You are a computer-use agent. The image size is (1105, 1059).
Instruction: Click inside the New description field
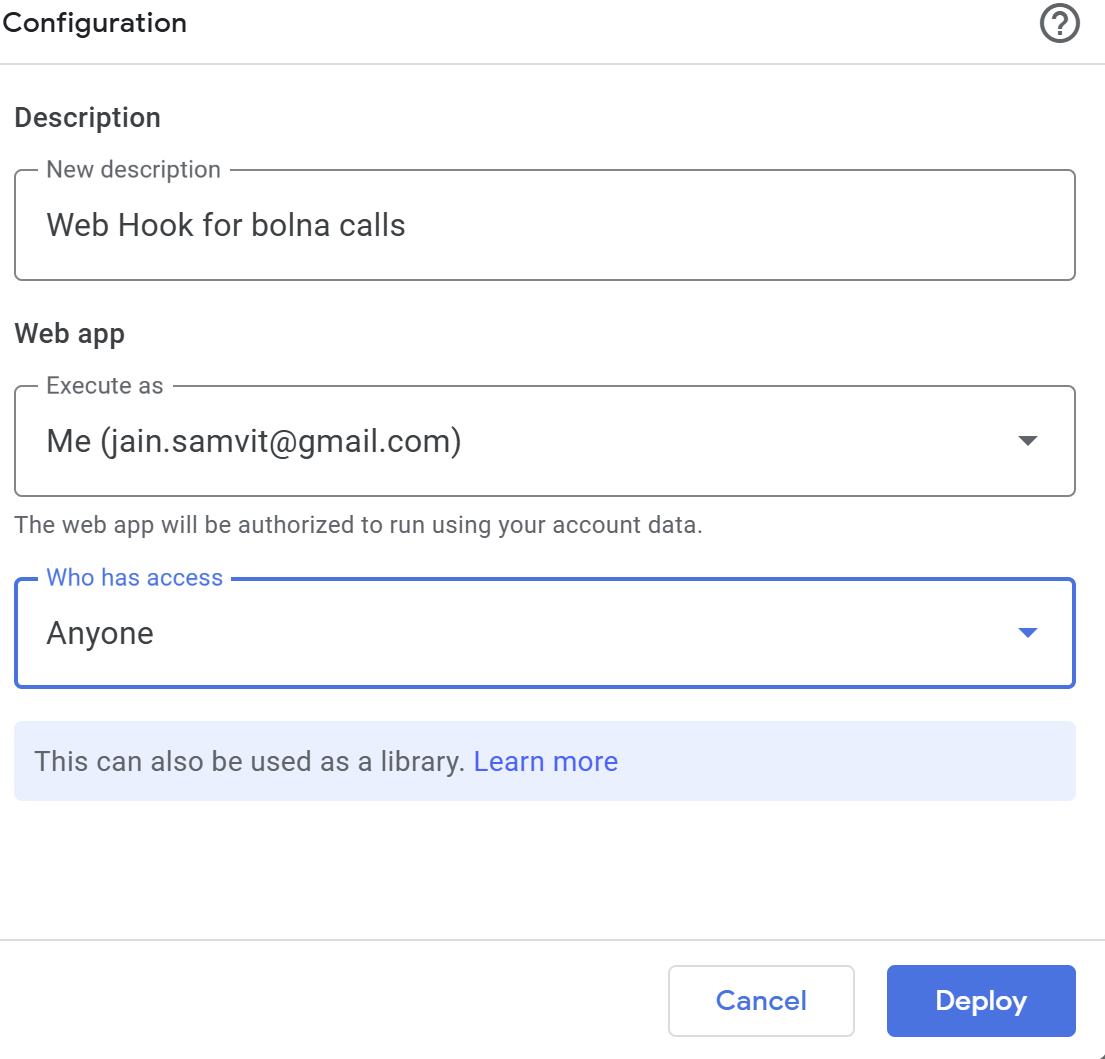(x=545, y=224)
